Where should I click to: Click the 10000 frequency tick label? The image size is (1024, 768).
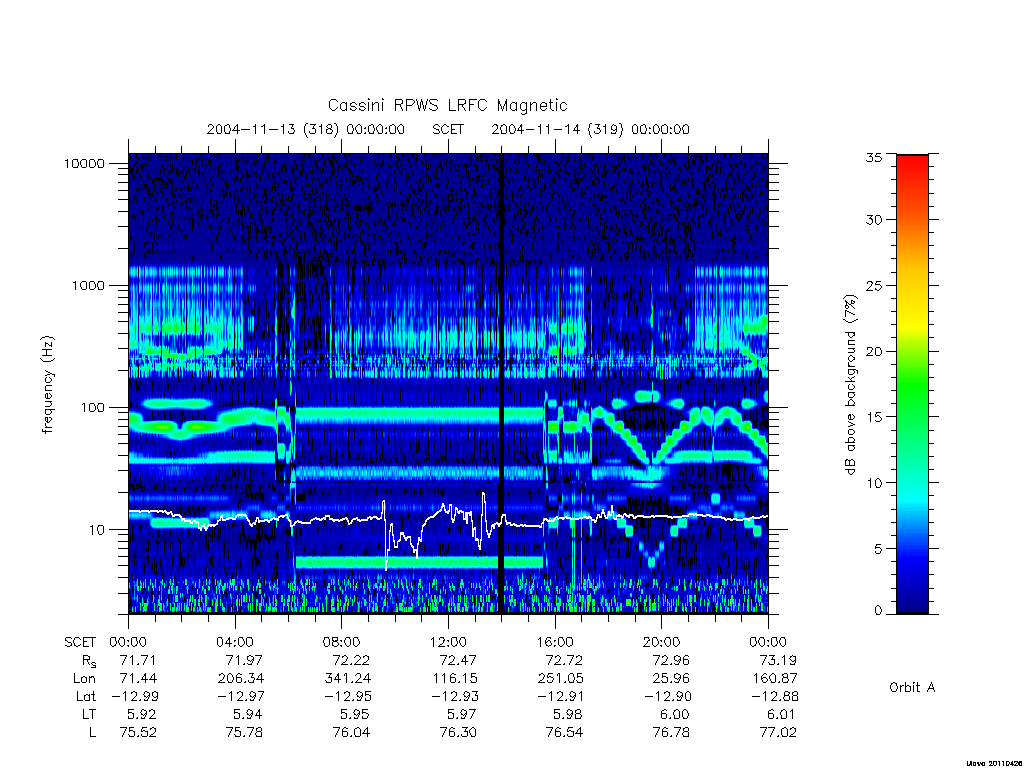[84, 163]
